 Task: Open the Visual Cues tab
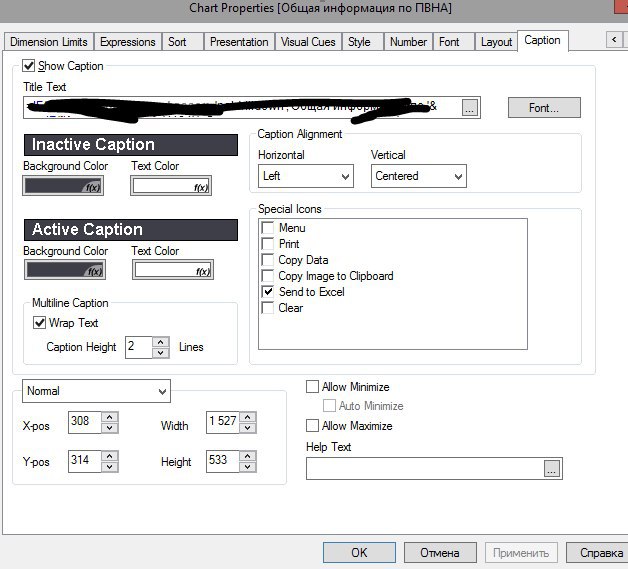coord(308,42)
